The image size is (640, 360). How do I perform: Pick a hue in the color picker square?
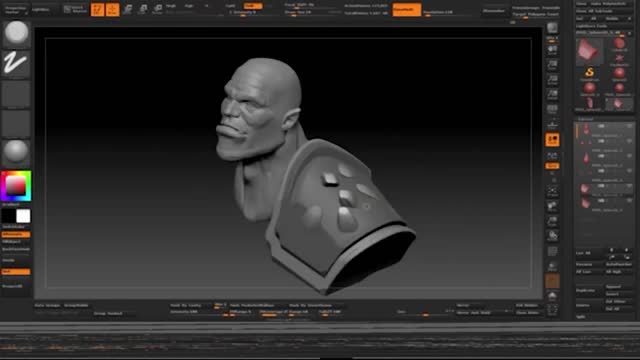[16, 186]
